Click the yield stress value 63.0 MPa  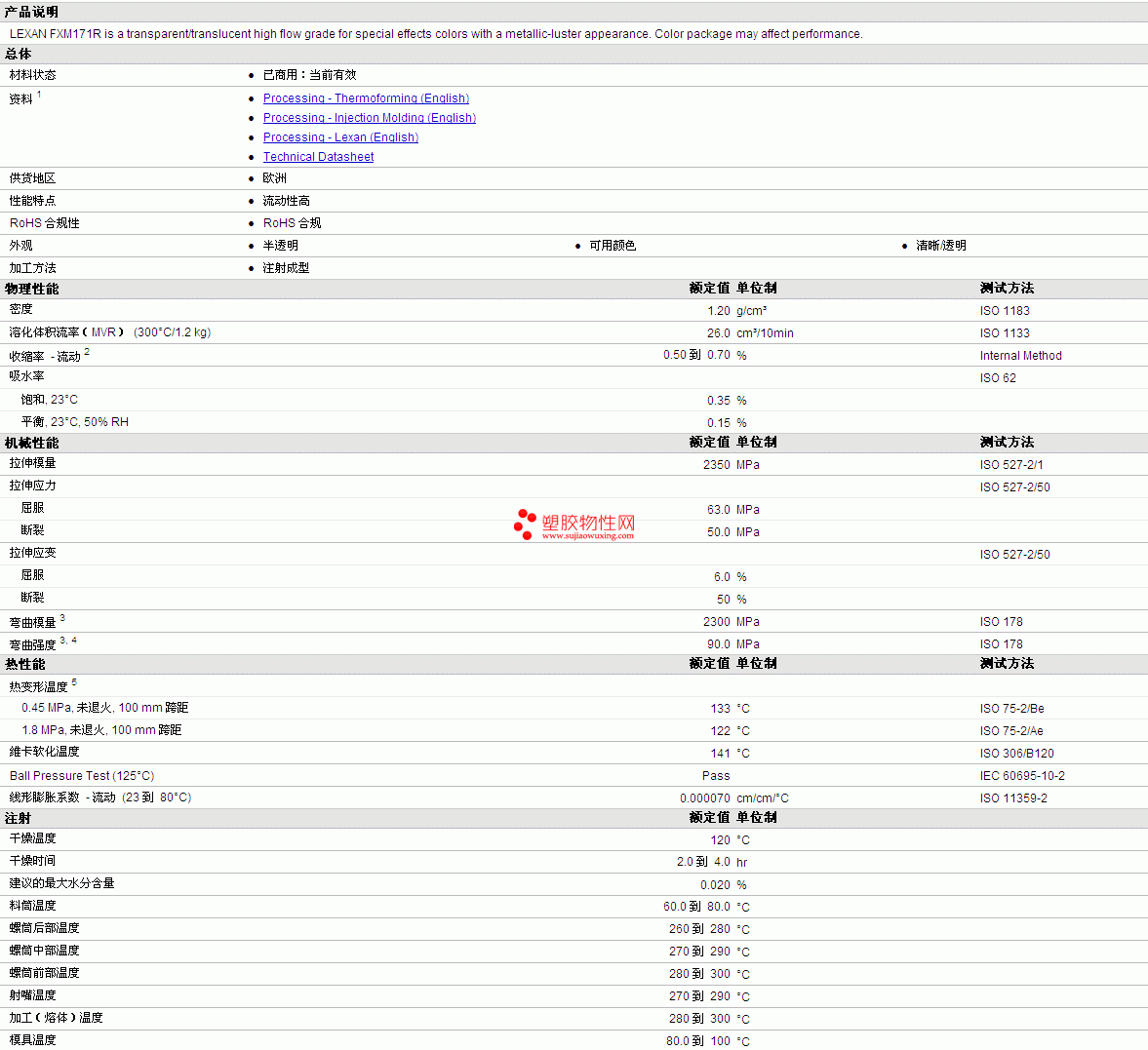[732, 509]
